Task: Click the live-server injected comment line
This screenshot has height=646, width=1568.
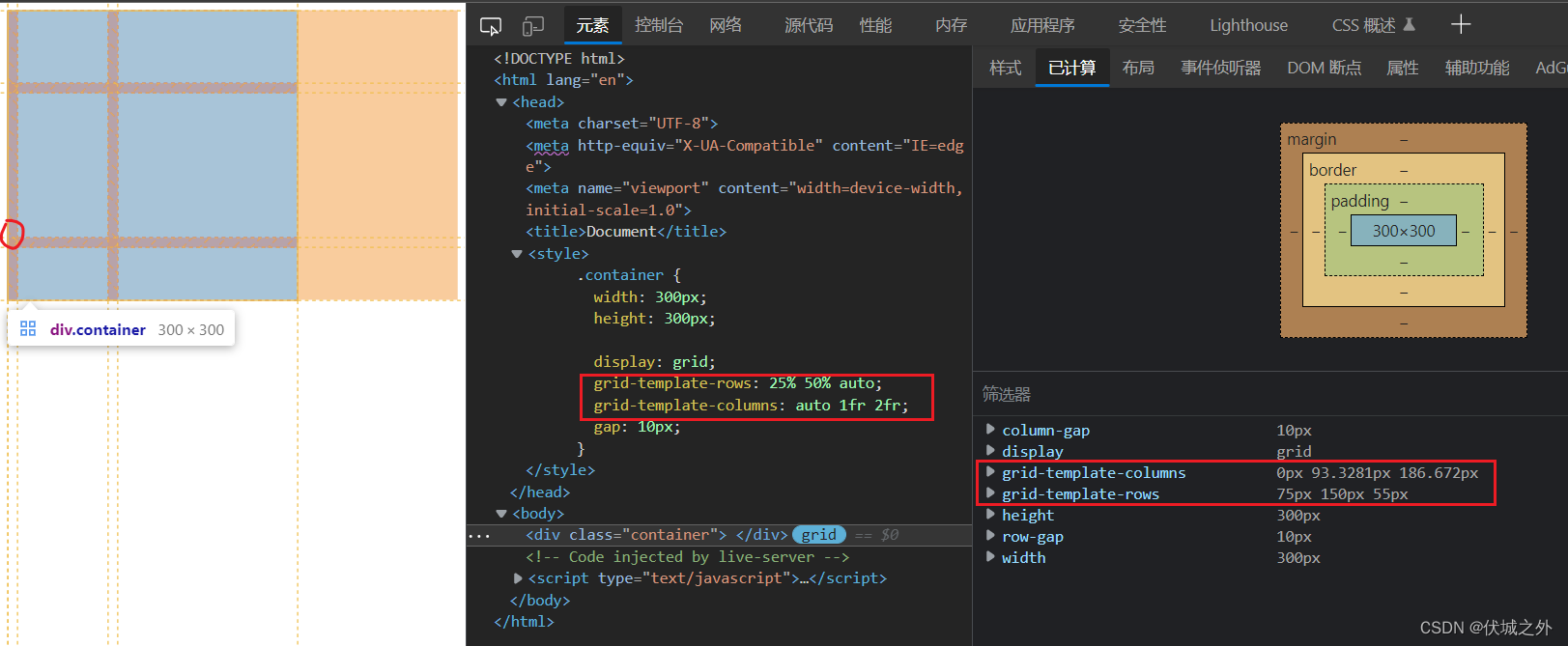Action: [x=687, y=557]
